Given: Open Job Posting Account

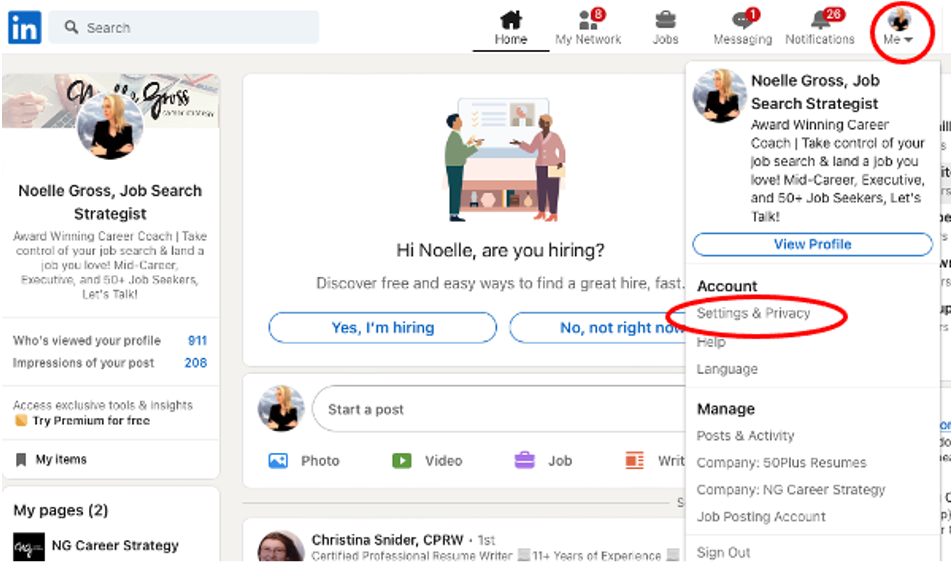Looking at the screenshot, I should pyautogui.click(x=761, y=516).
